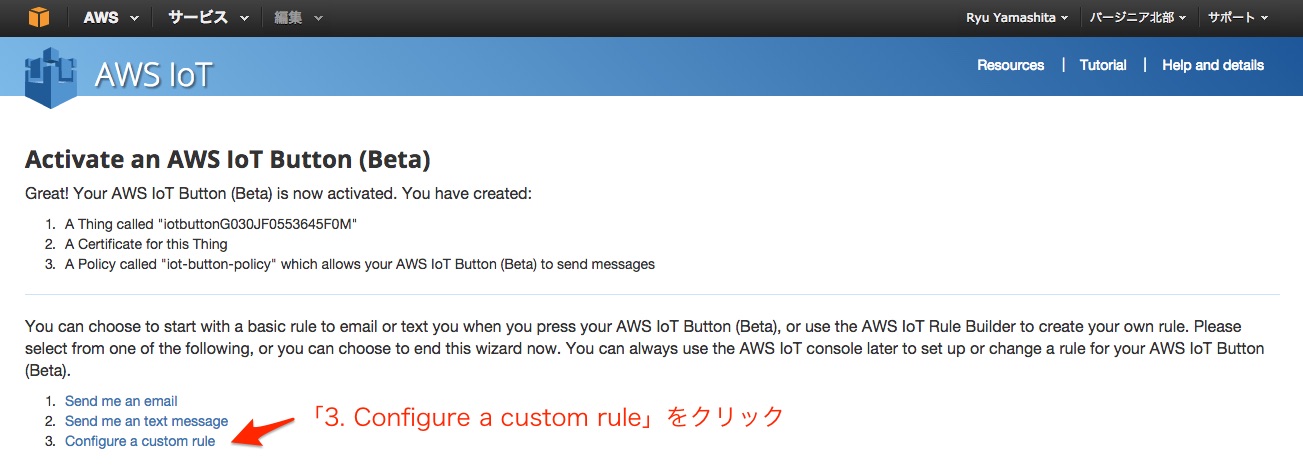Viewport: 1303px width, 468px height.
Task: Click the AWS IoT header title
Action: [154, 75]
